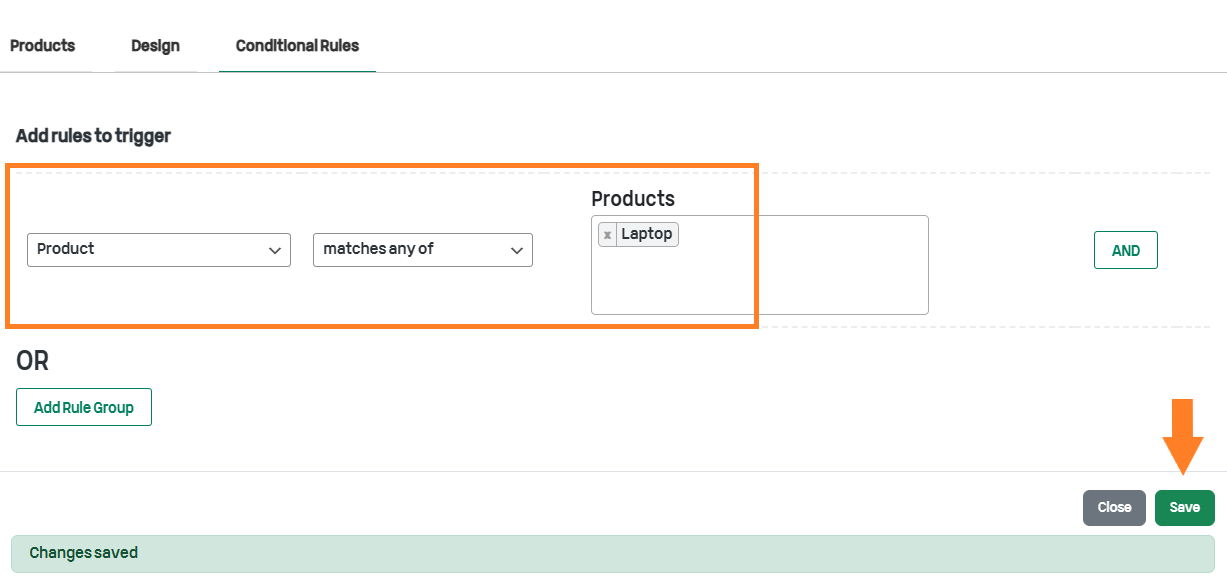The height and width of the screenshot is (582, 1227).
Task: Click the gray Close button
Action: point(1114,508)
